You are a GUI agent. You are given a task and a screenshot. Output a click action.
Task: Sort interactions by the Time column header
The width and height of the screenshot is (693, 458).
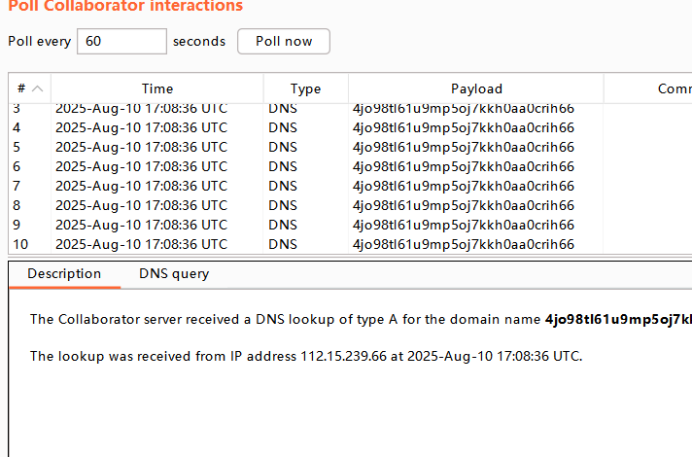pyautogui.click(x=157, y=89)
